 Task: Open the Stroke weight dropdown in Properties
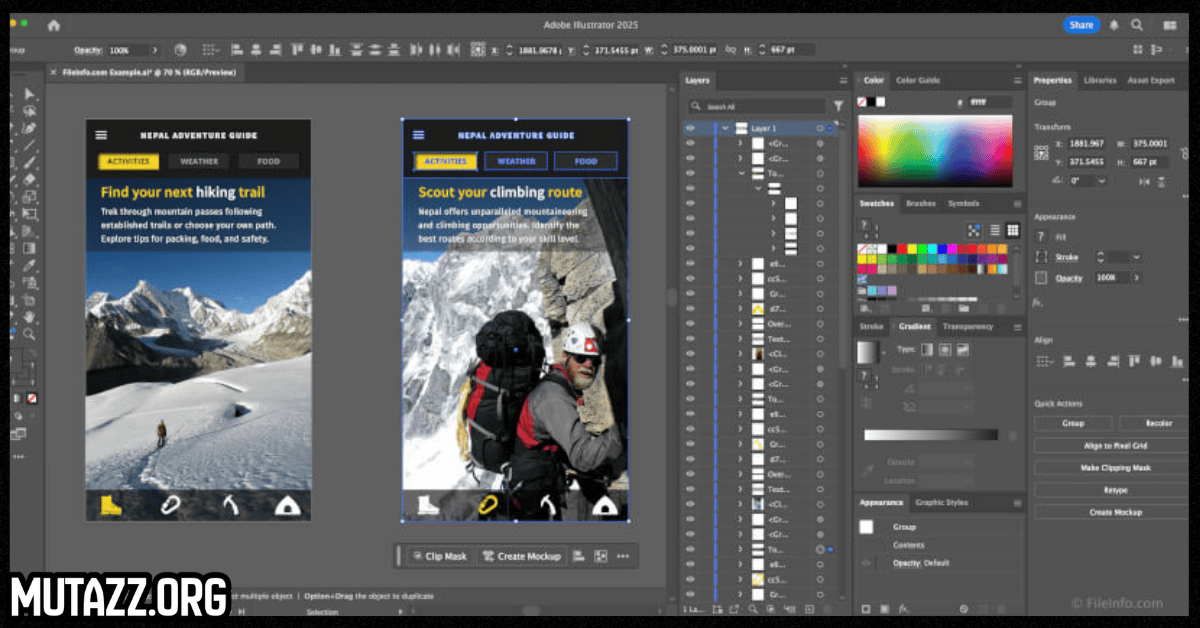click(x=1136, y=257)
